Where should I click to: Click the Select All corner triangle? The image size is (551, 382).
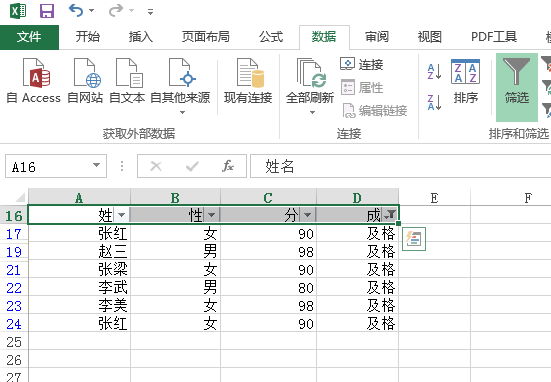20,198
